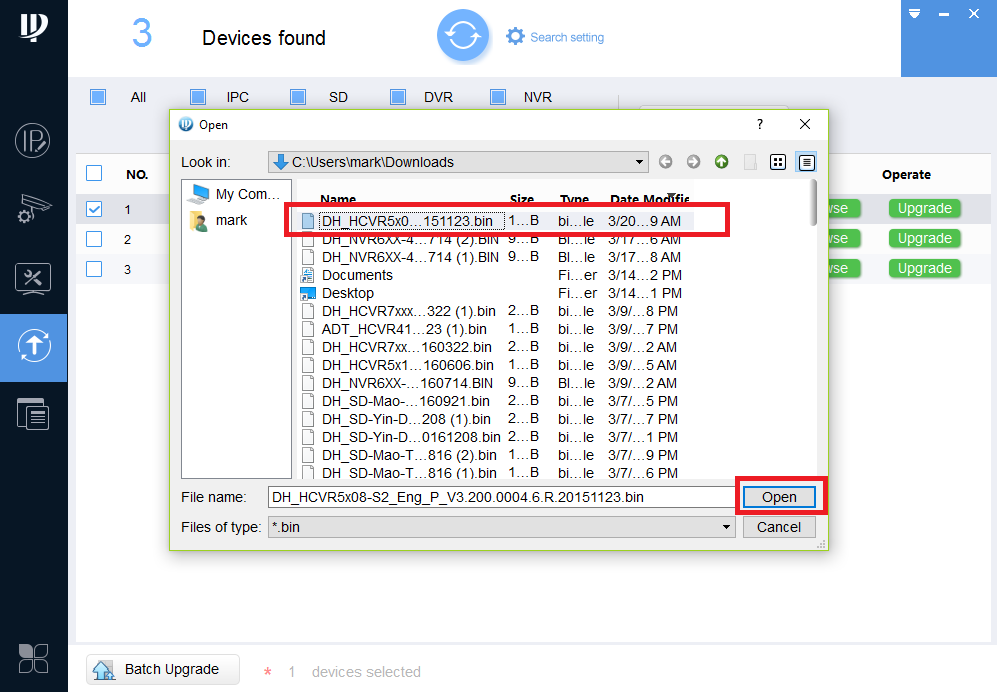Select the checkbox for device 2
The height and width of the screenshot is (692, 997).
(x=94, y=239)
